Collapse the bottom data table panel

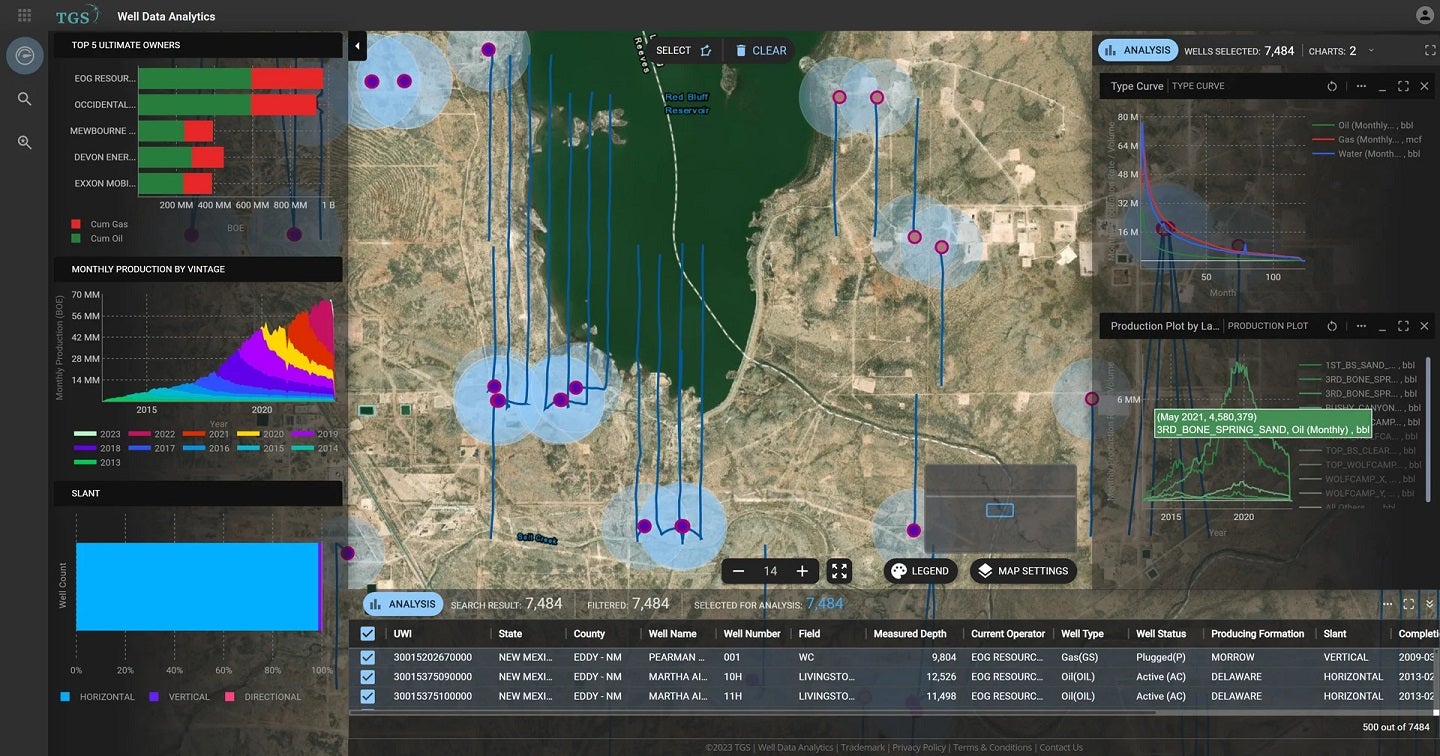1430,604
